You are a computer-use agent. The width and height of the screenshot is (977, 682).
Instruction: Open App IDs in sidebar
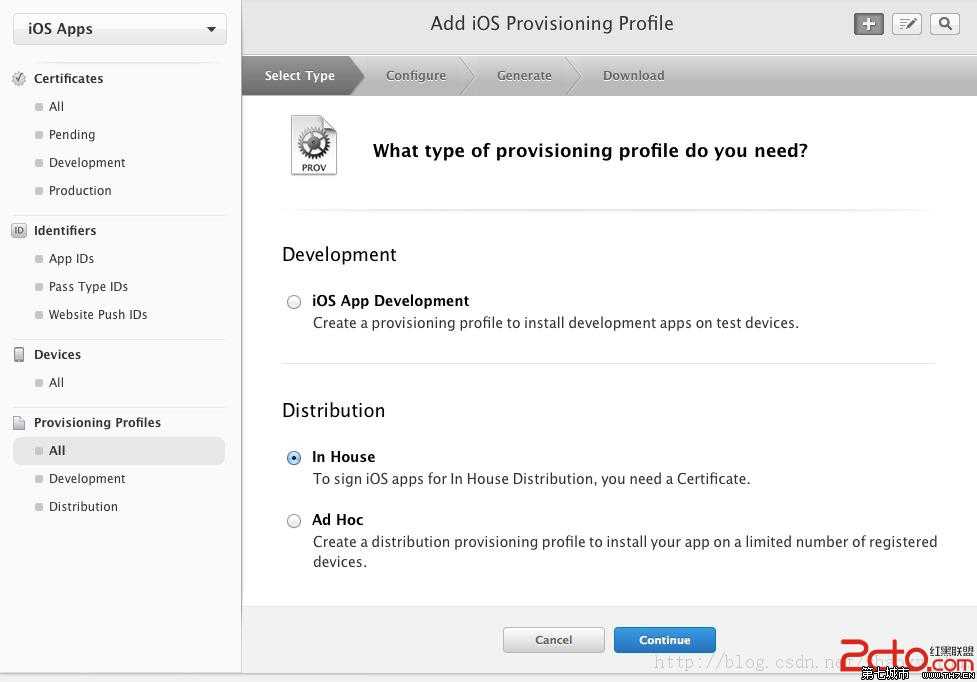coord(71,258)
